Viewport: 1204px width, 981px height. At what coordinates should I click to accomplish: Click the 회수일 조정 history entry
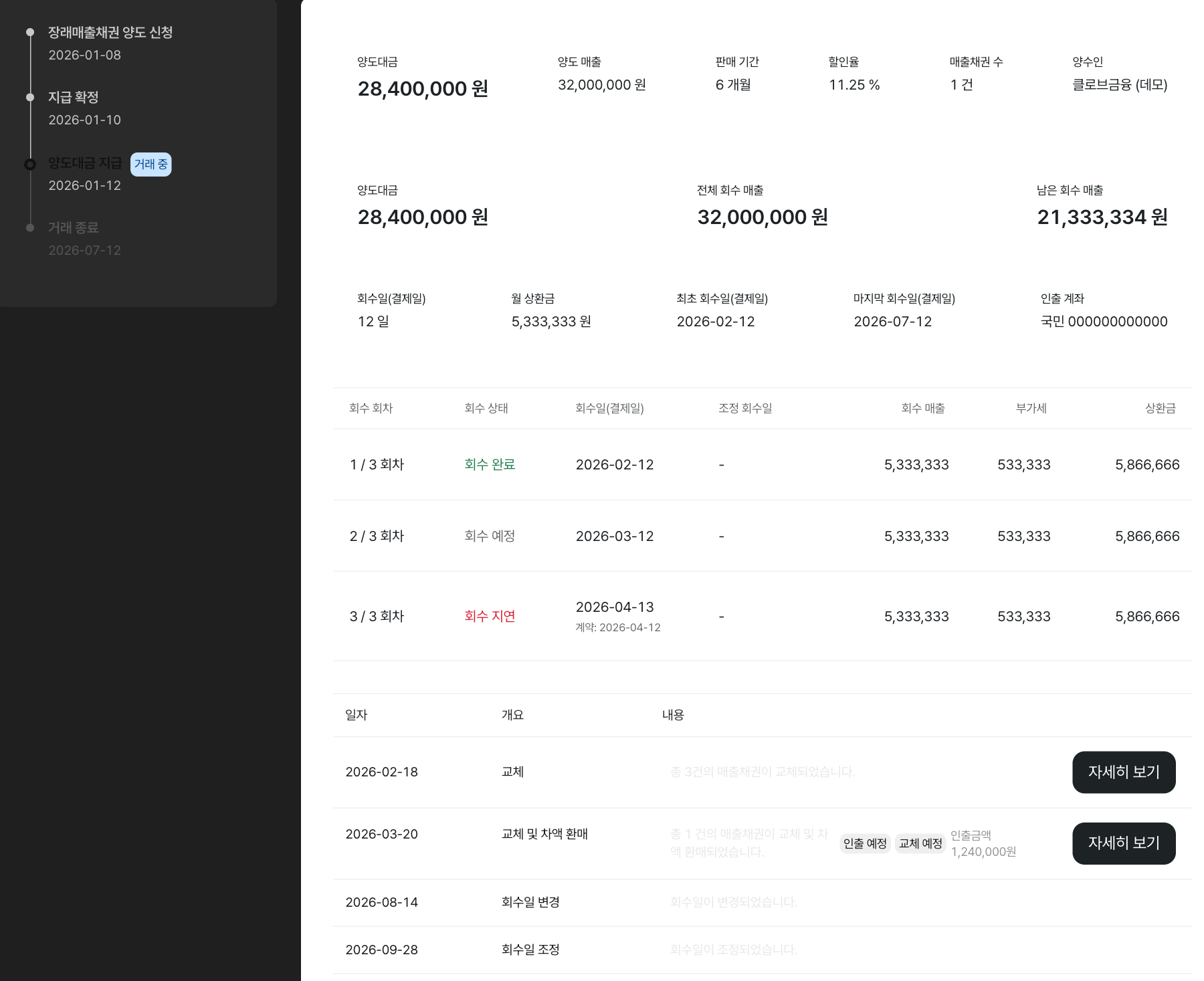(530, 950)
